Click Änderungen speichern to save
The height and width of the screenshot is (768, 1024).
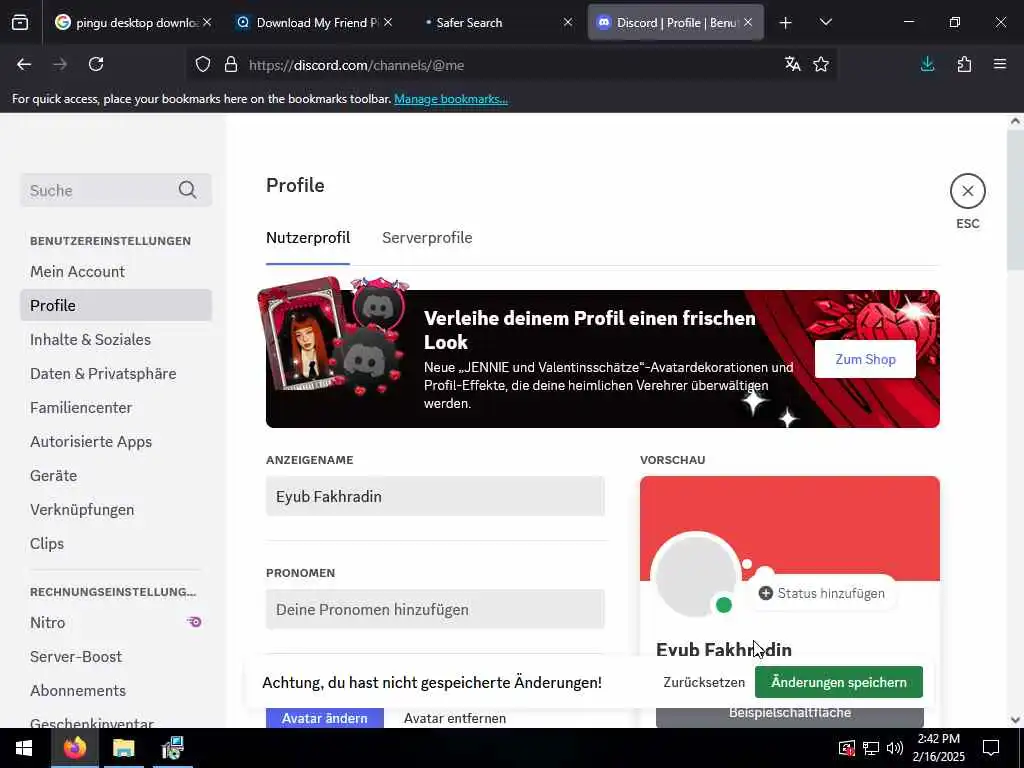[x=839, y=682]
